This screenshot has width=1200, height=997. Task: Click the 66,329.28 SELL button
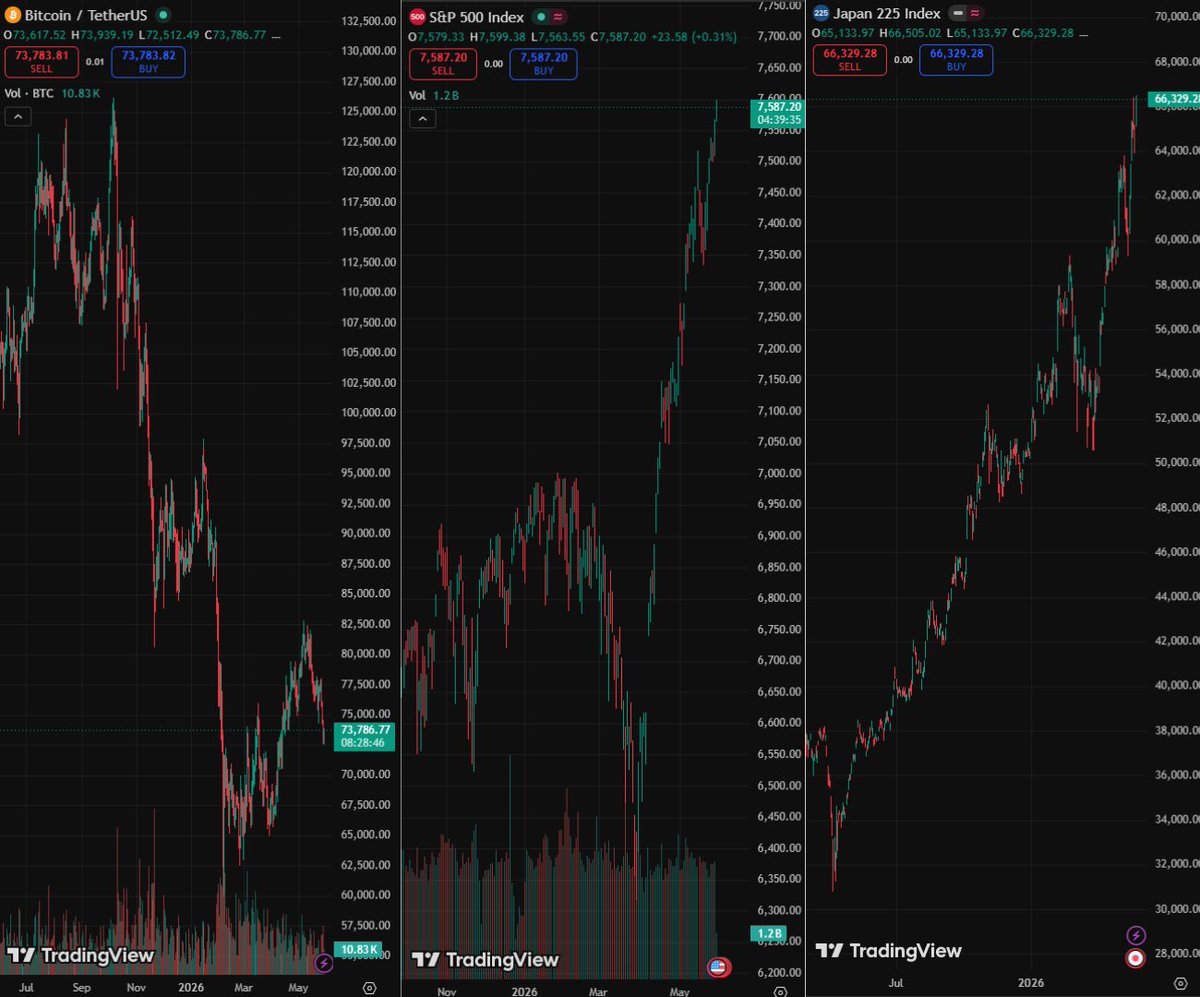coord(849,60)
